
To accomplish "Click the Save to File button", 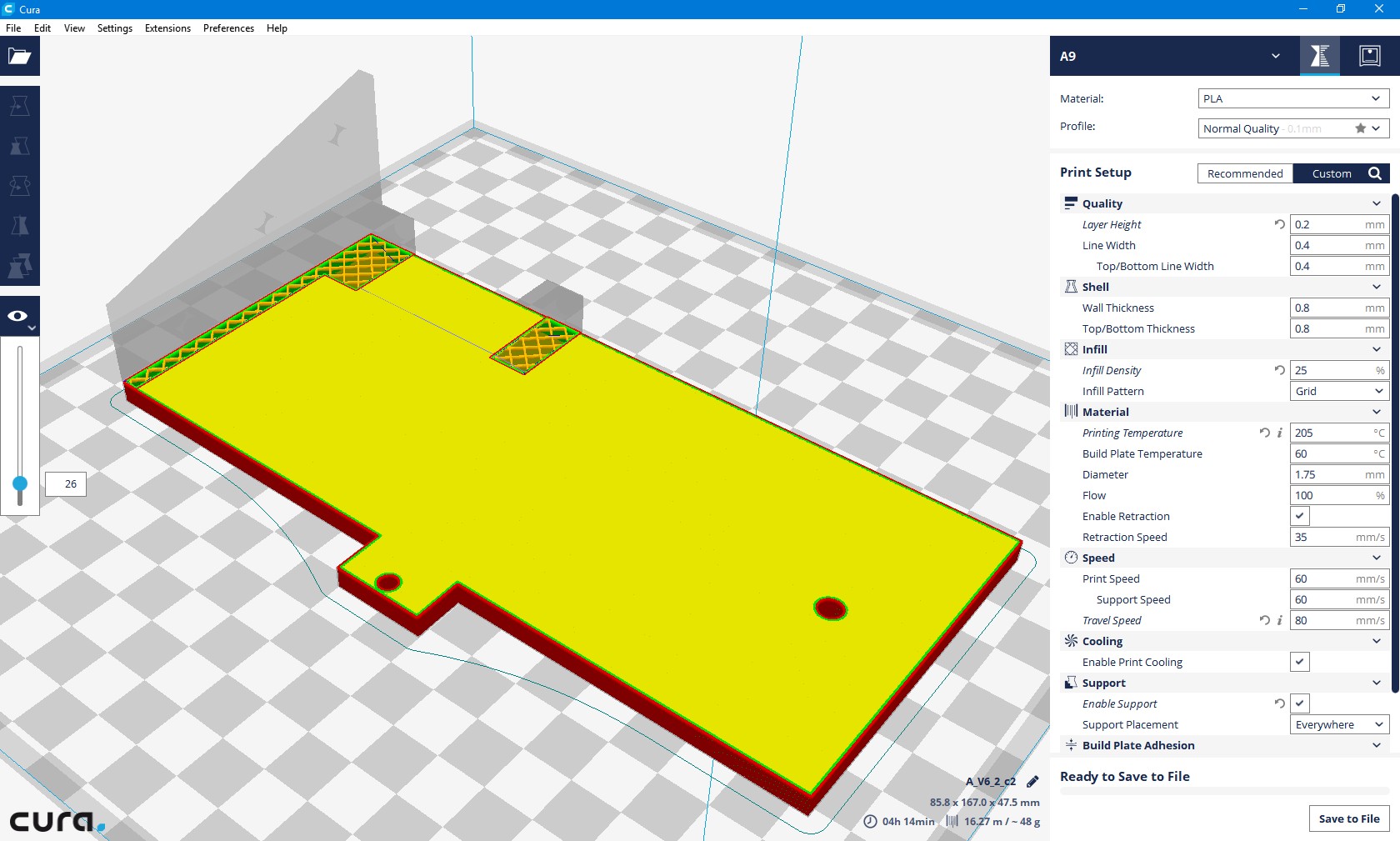I will [1349, 818].
